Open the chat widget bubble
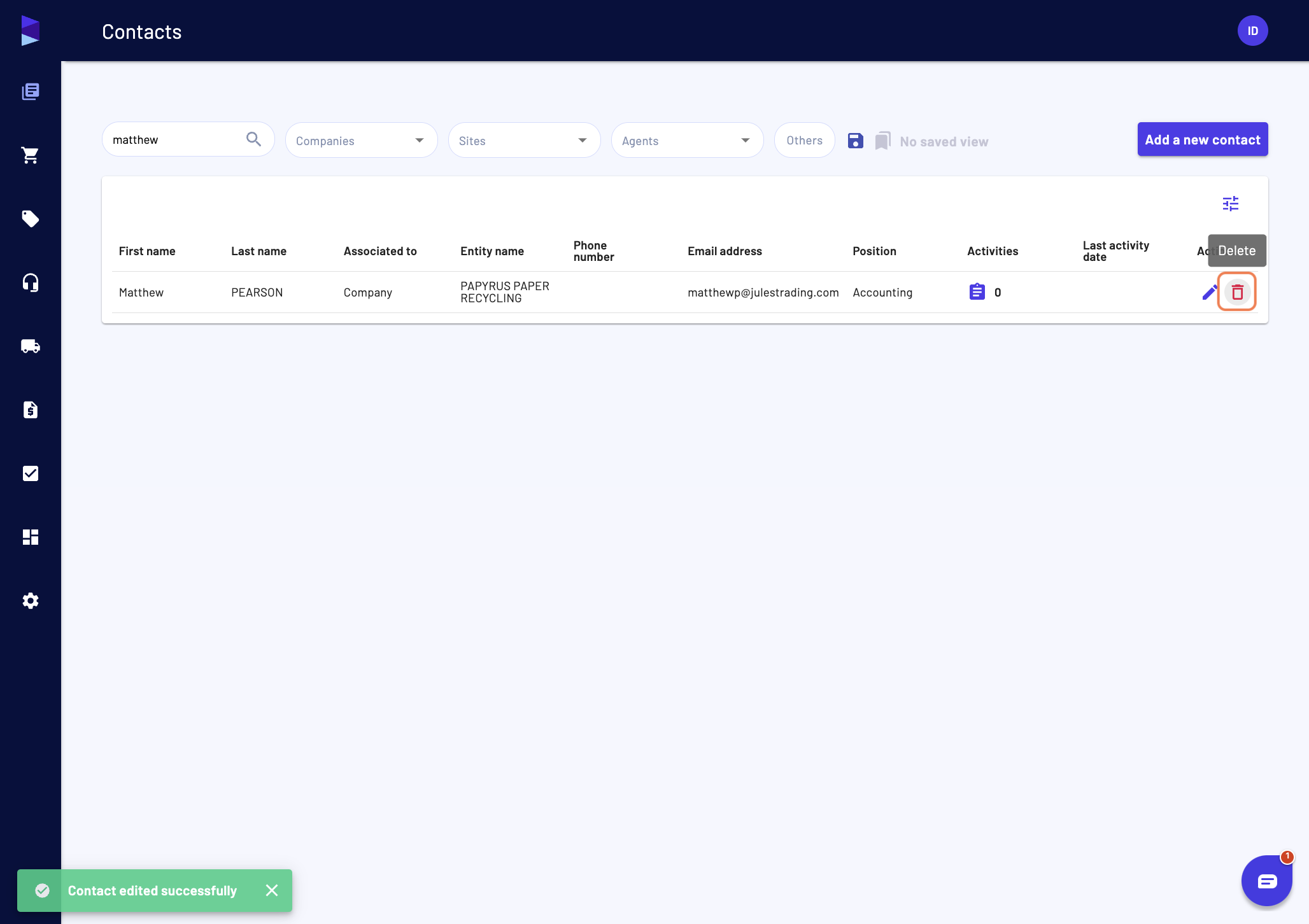The width and height of the screenshot is (1309, 924). [1266, 881]
